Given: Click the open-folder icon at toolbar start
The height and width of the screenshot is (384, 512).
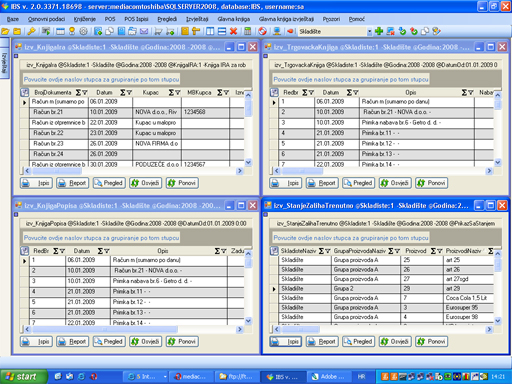Looking at the screenshot, I should (x=5, y=32).
